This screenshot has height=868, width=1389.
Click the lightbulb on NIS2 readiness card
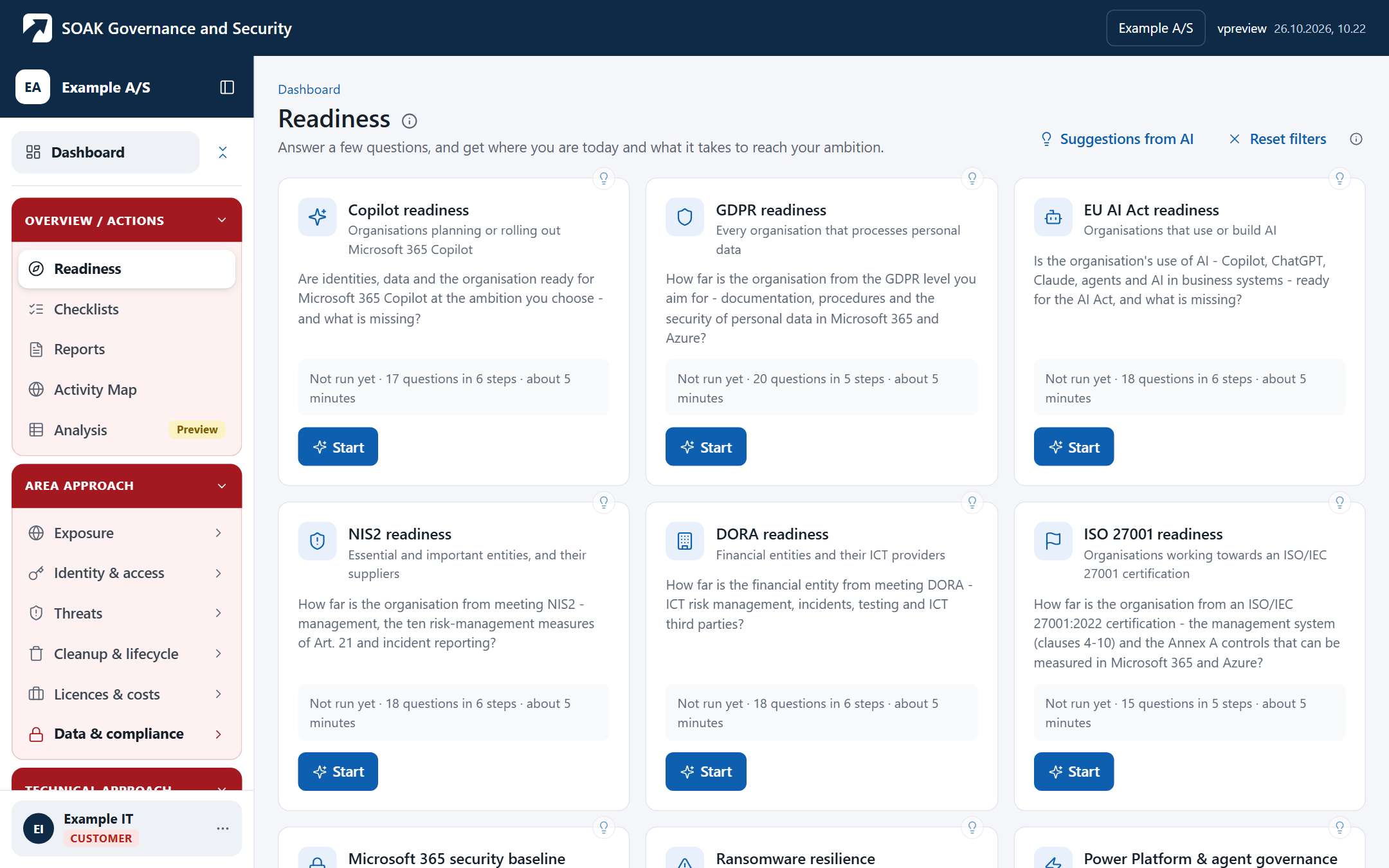coord(604,502)
